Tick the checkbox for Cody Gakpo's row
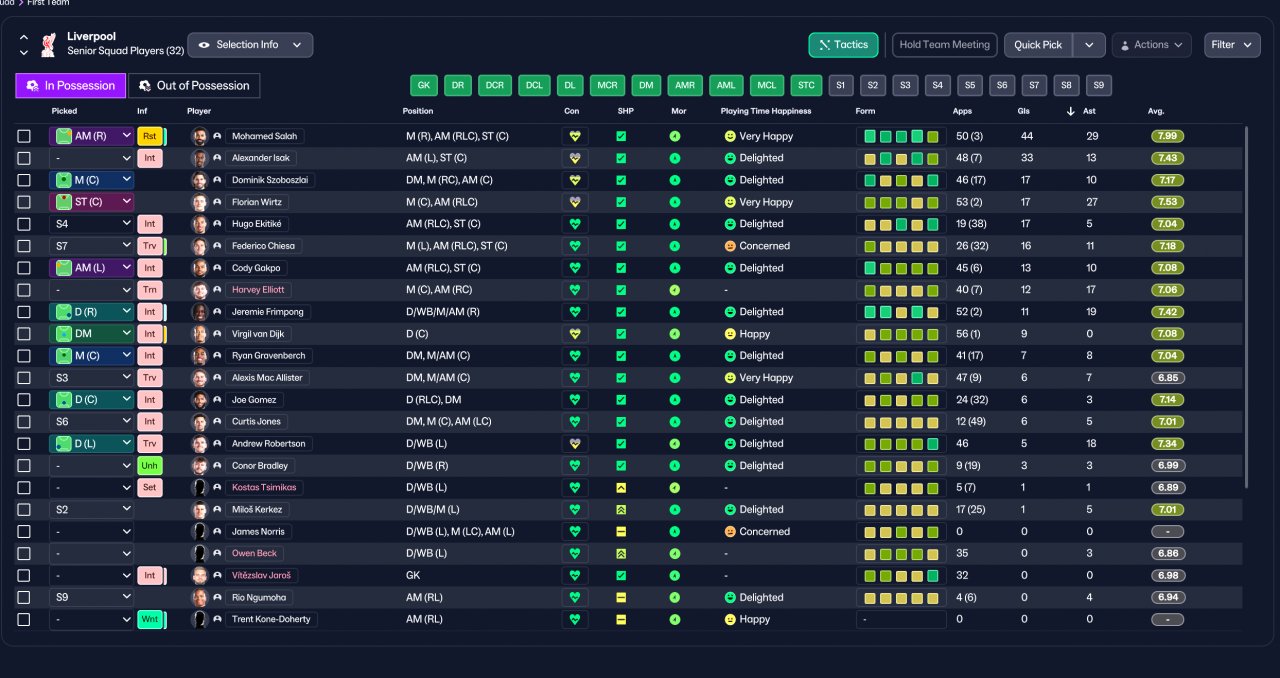Screen dimensions: 1280x678 point(24,268)
